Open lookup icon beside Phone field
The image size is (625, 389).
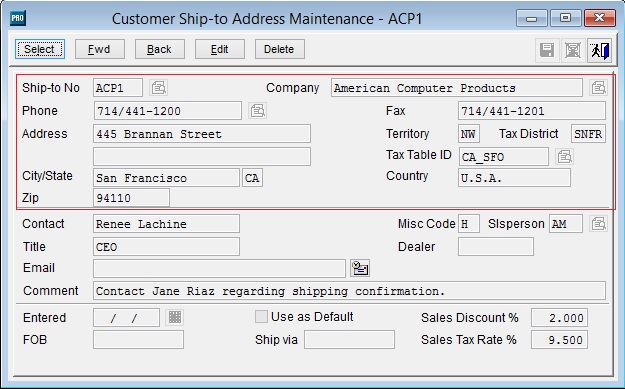(x=257, y=110)
